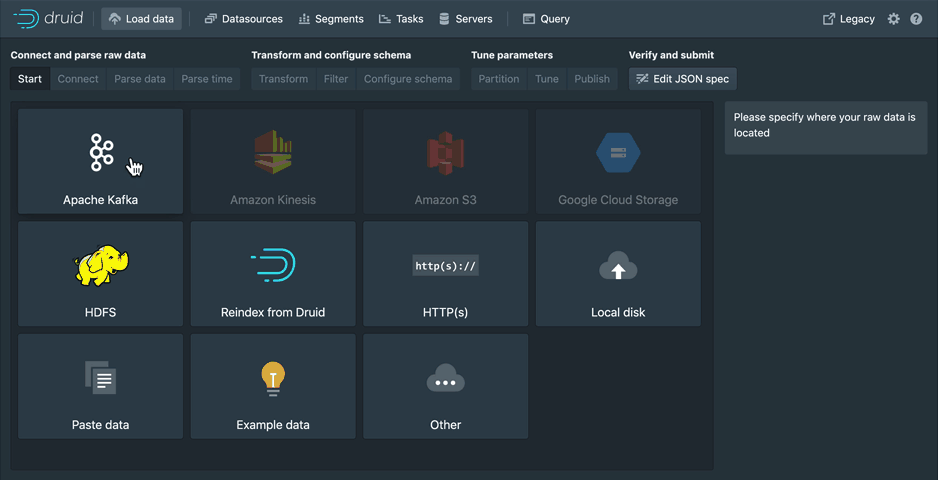Open the help question mark menu
938x480 pixels.
pos(916,19)
